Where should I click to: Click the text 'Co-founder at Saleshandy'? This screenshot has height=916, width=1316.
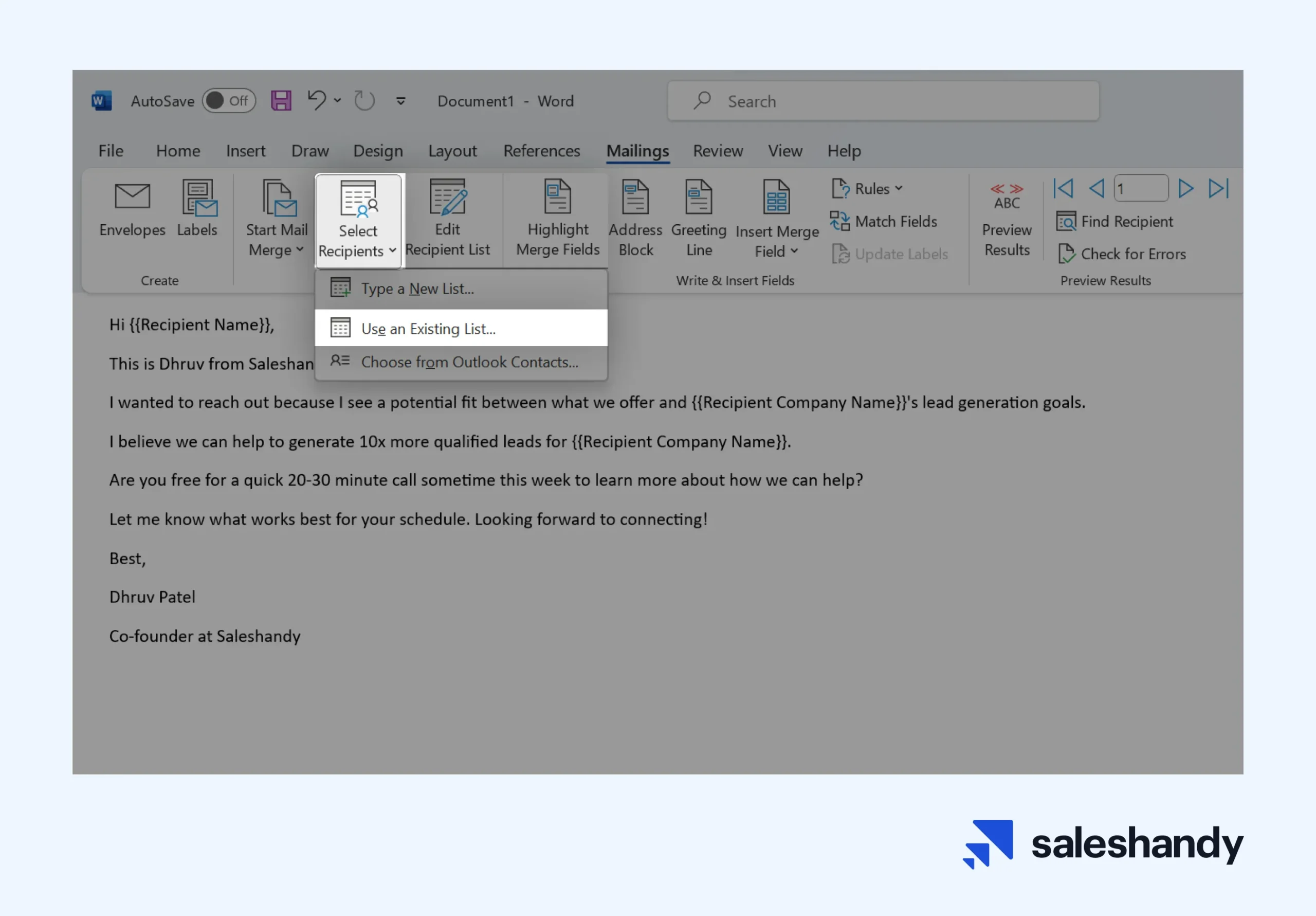(x=205, y=636)
